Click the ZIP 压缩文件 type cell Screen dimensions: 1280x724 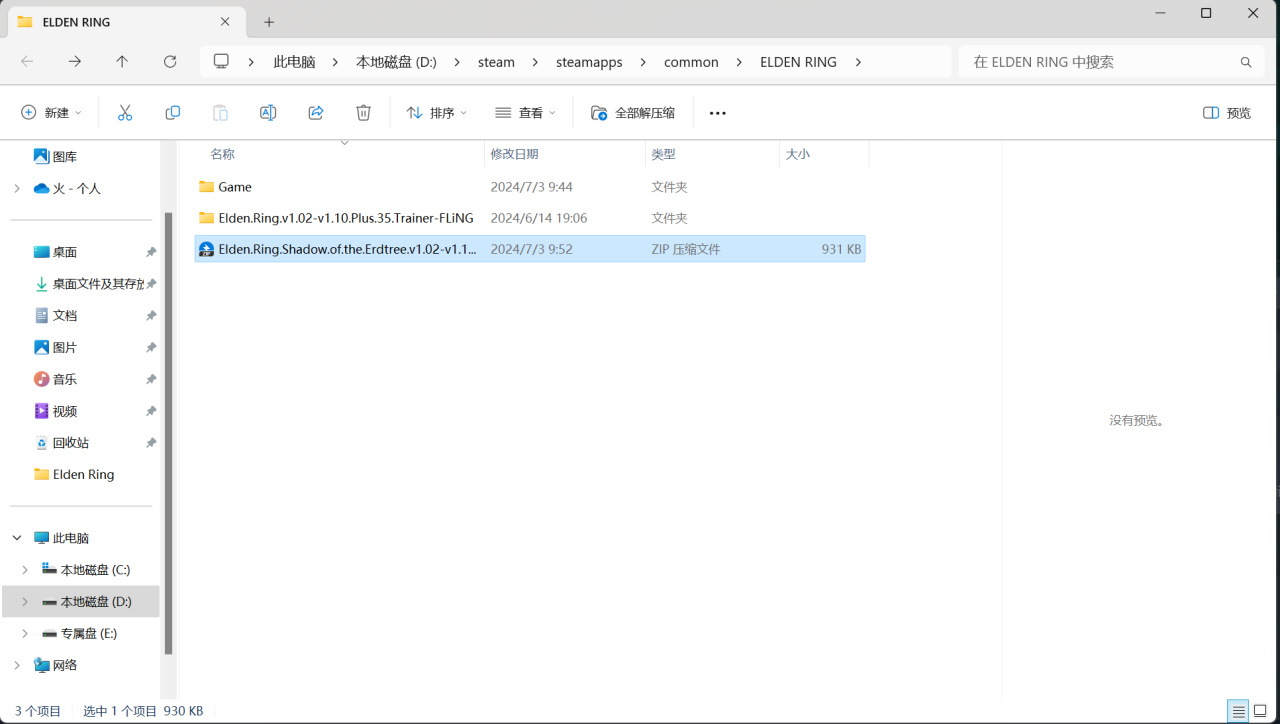tap(685, 249)
